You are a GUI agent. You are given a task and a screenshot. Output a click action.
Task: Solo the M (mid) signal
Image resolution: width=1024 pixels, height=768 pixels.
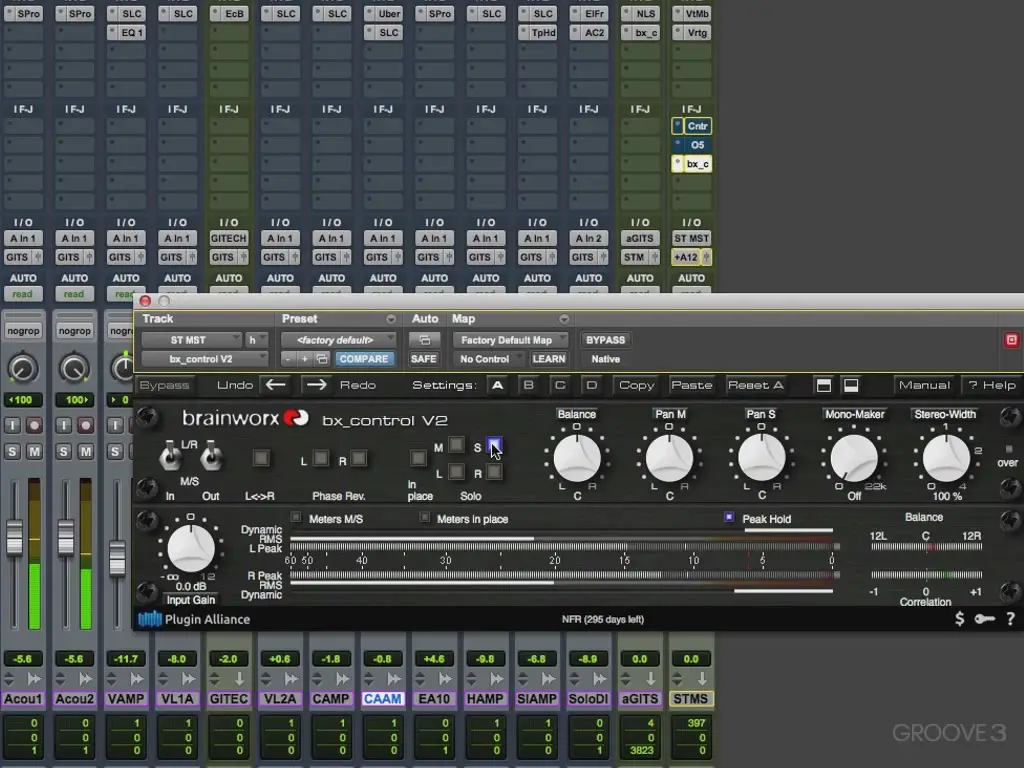456,445
